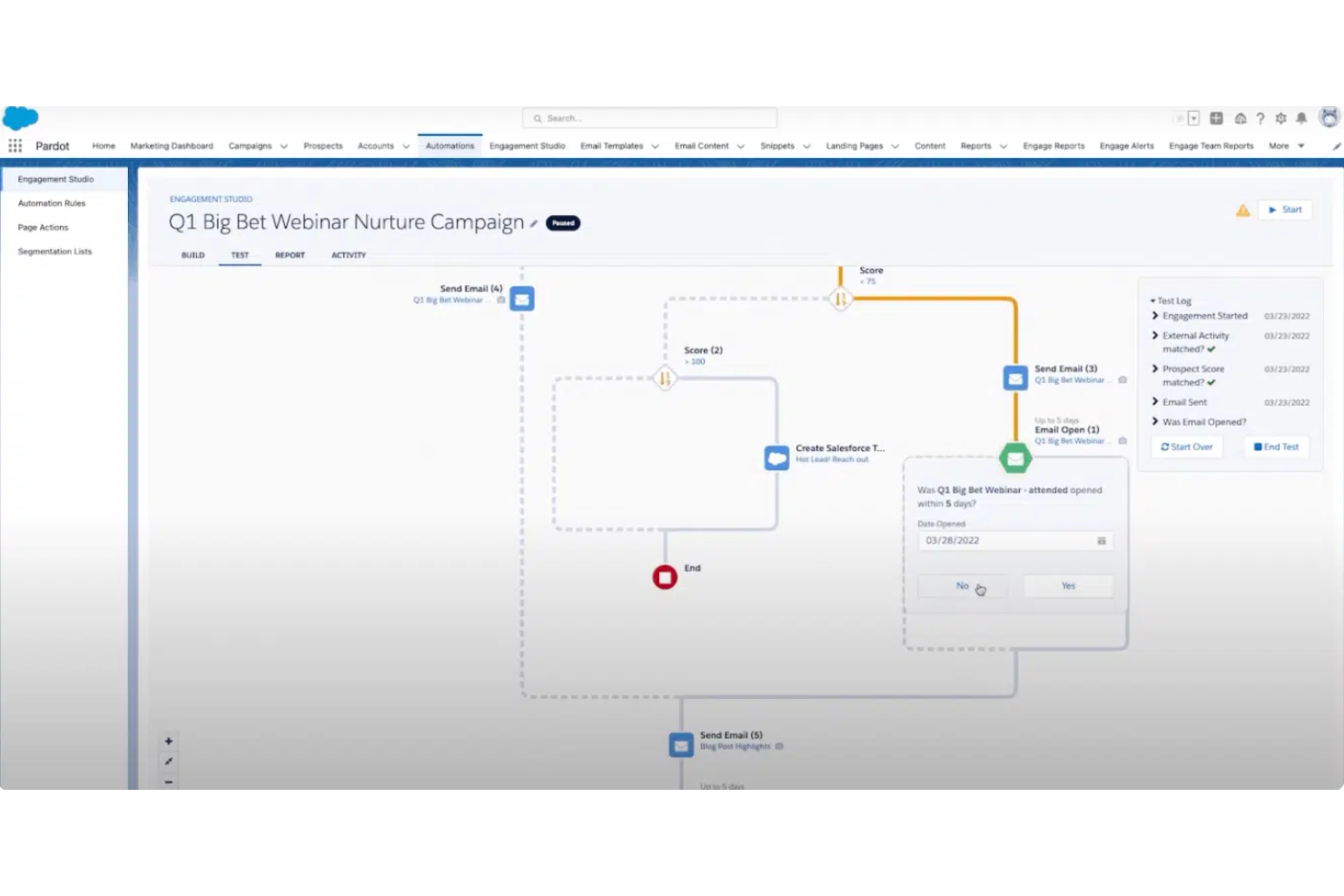
Task: Click the global Search field
Action: point(649,118)
